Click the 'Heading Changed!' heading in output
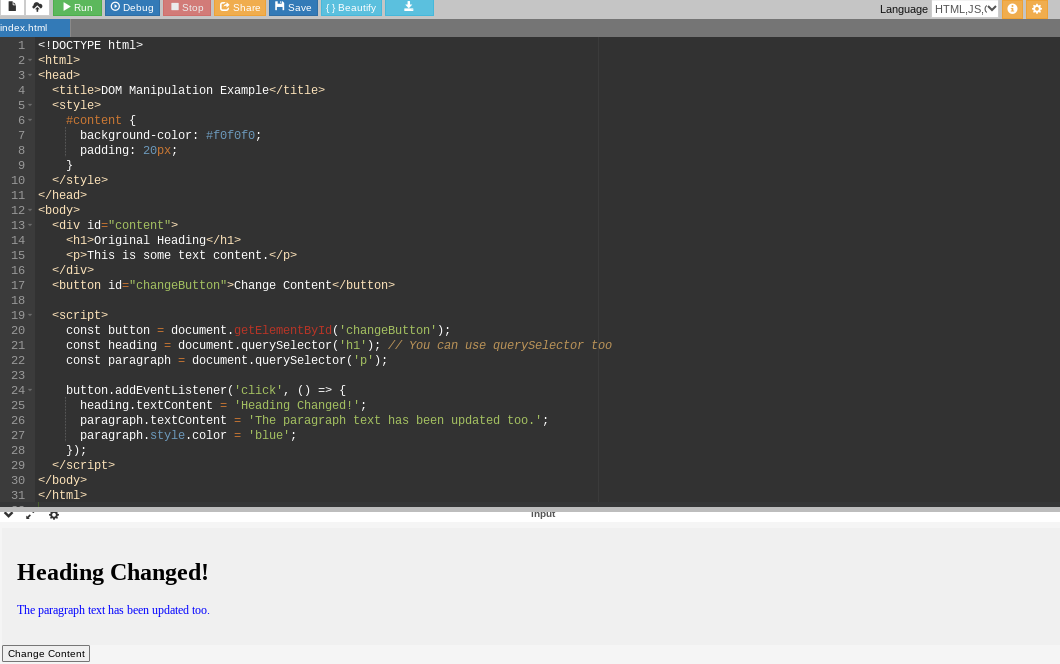This screenshot has height=664, width=1060. (x=112, y=572)
